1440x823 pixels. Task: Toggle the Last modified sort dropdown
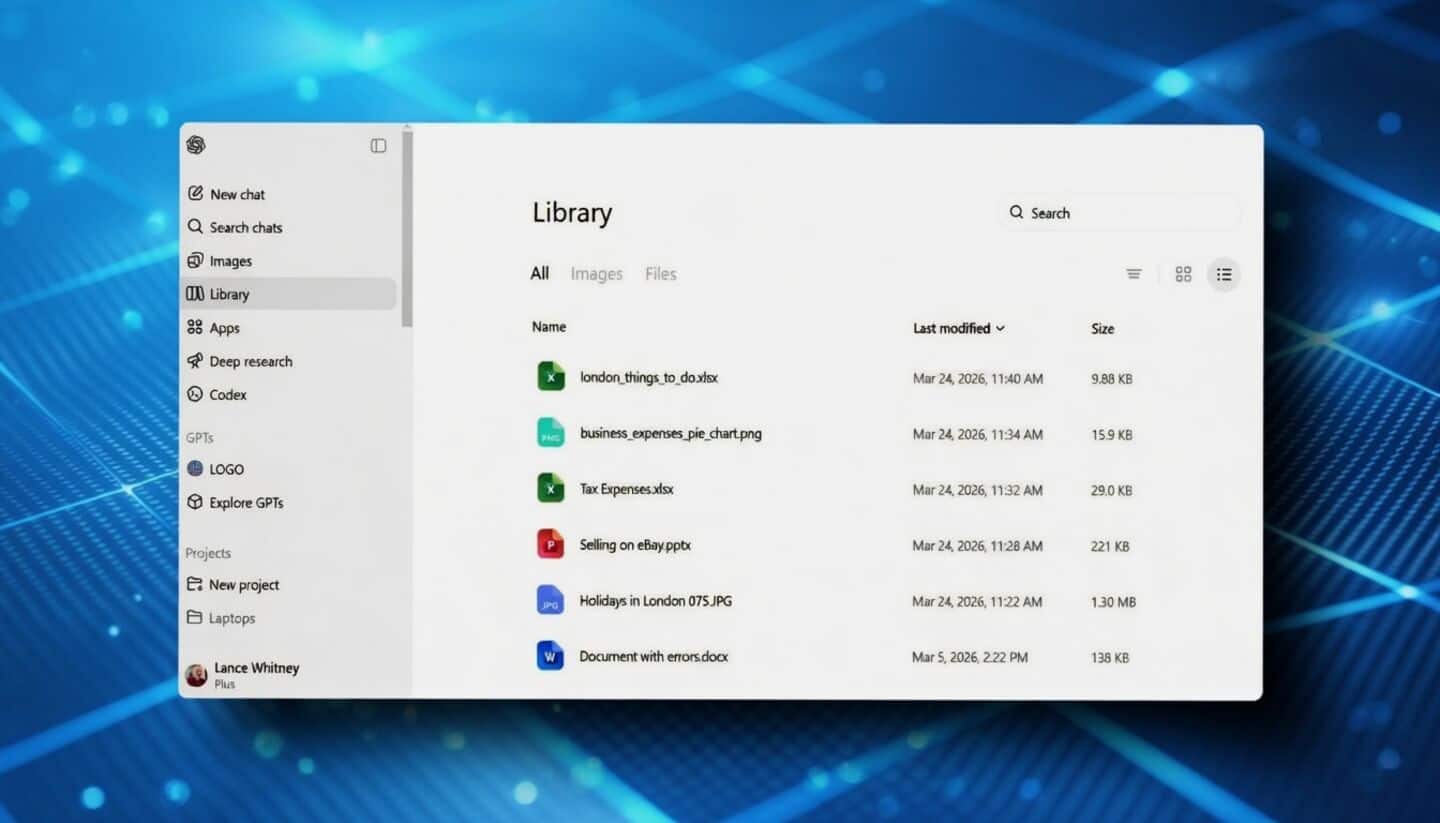[x=959, y=328]
